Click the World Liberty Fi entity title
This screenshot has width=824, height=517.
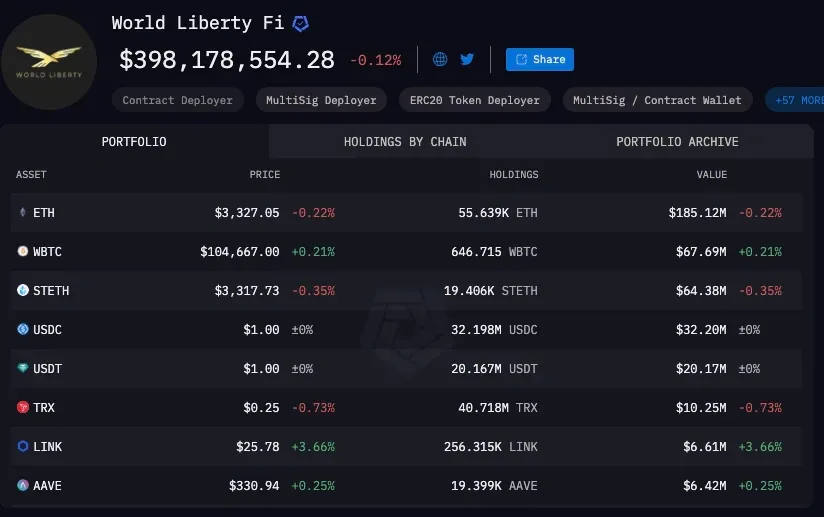pyautogui.click(x=198, y=23)
